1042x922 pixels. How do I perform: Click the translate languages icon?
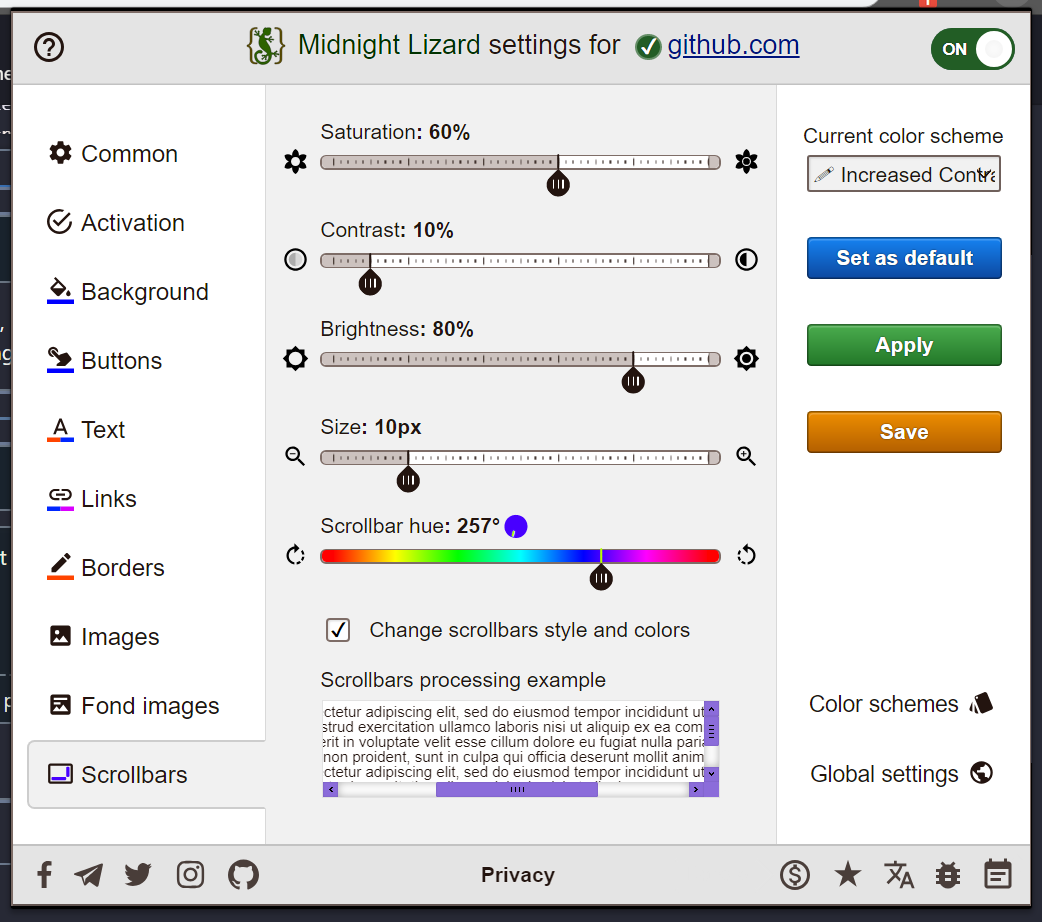click(898, 874)
